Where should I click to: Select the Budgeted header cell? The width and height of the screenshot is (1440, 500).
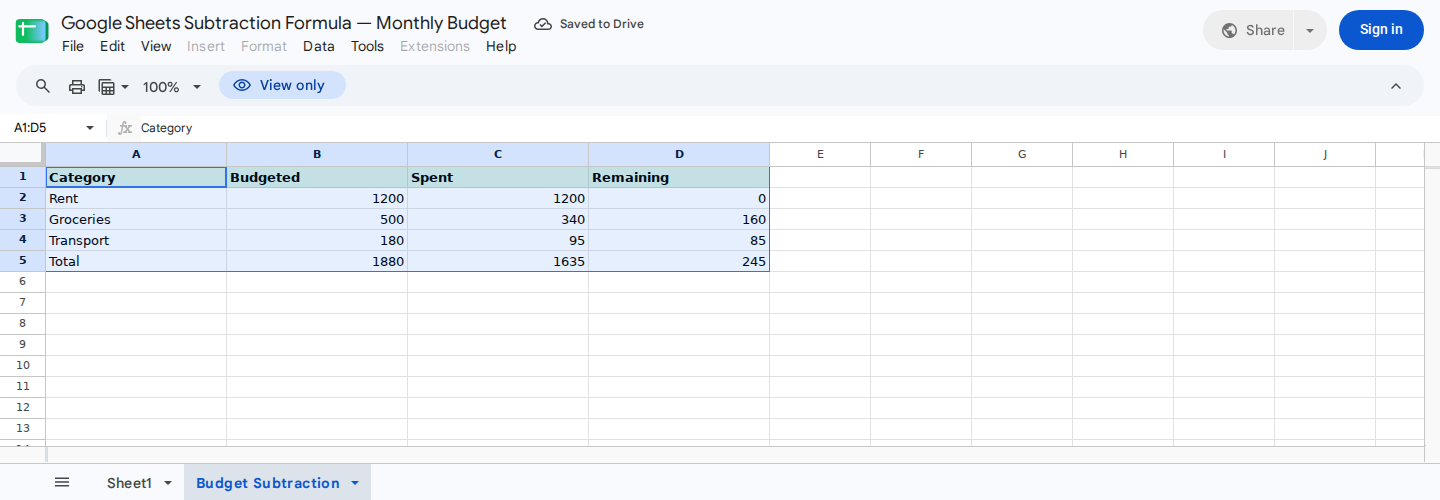point(317,177)
